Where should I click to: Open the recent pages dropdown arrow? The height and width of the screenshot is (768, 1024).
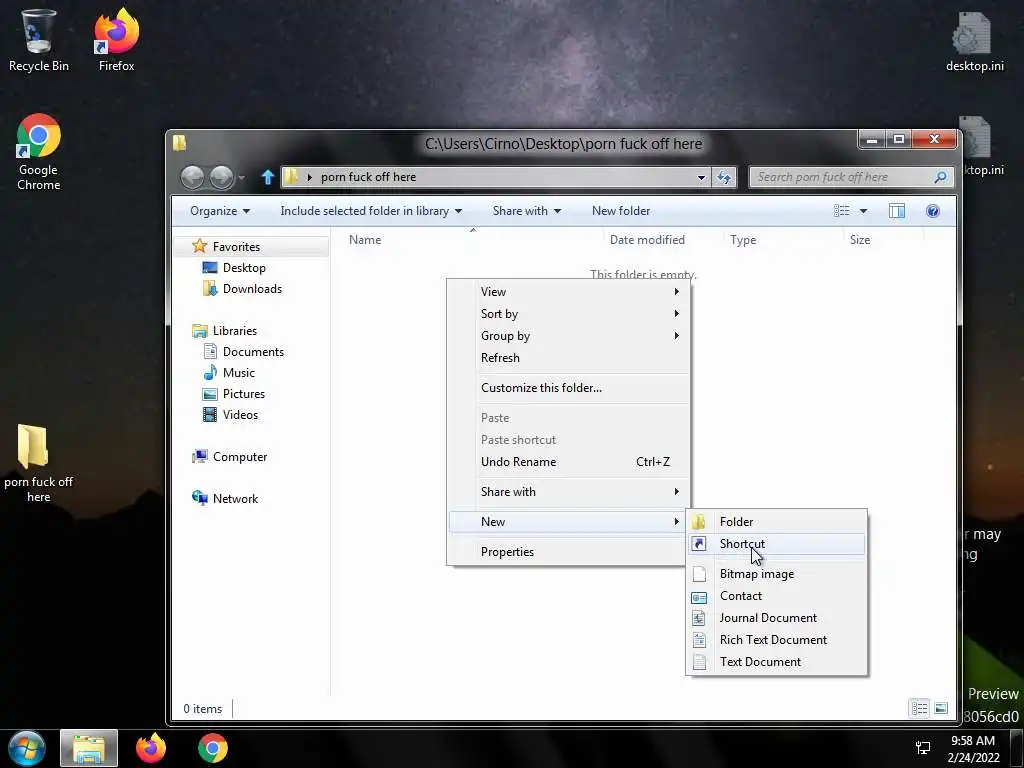coord(242,177)
